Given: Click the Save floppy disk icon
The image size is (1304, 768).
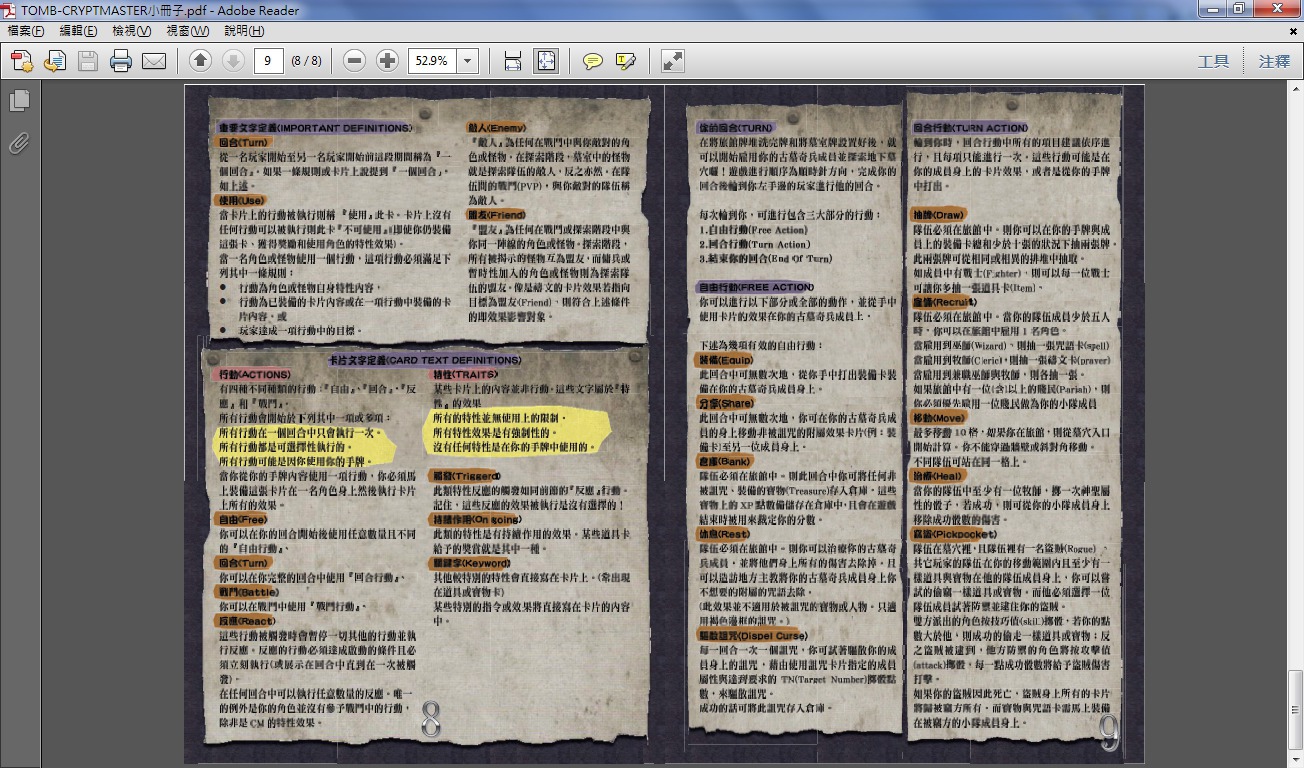Looking at the screenshot, I should click(x=88, y=61).
